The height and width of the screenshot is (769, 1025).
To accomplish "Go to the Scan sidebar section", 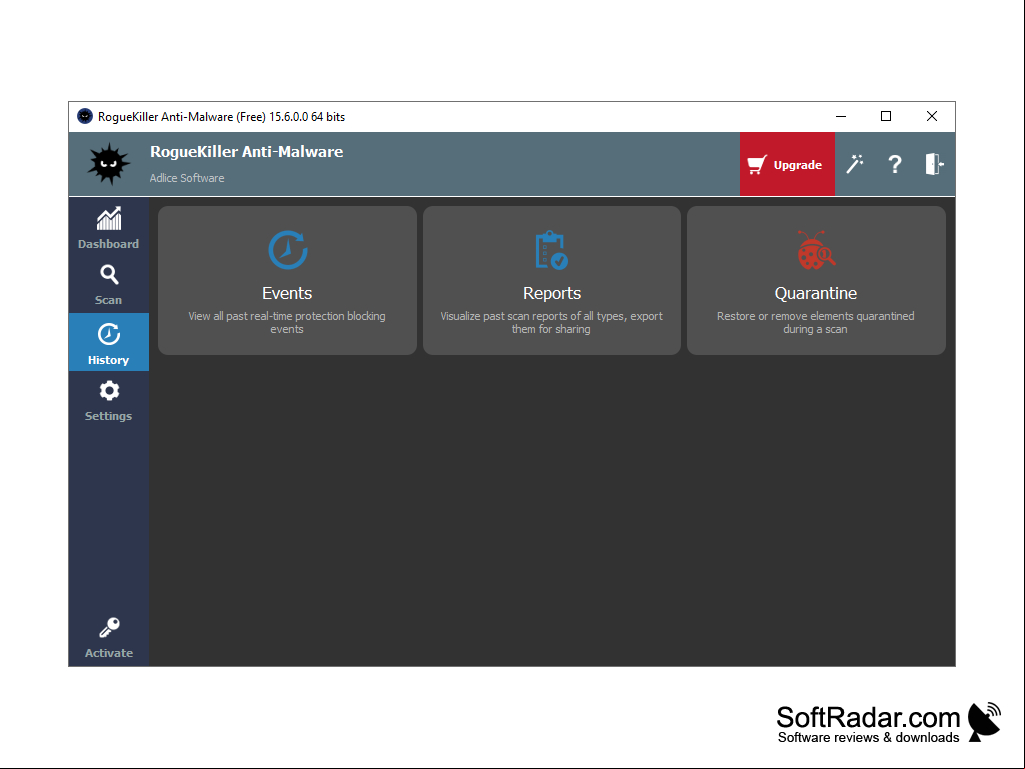I will (109, 285).
